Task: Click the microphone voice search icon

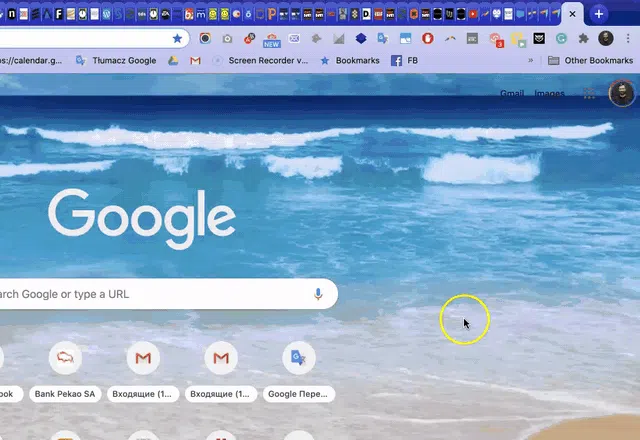Action: coord(318,294)
